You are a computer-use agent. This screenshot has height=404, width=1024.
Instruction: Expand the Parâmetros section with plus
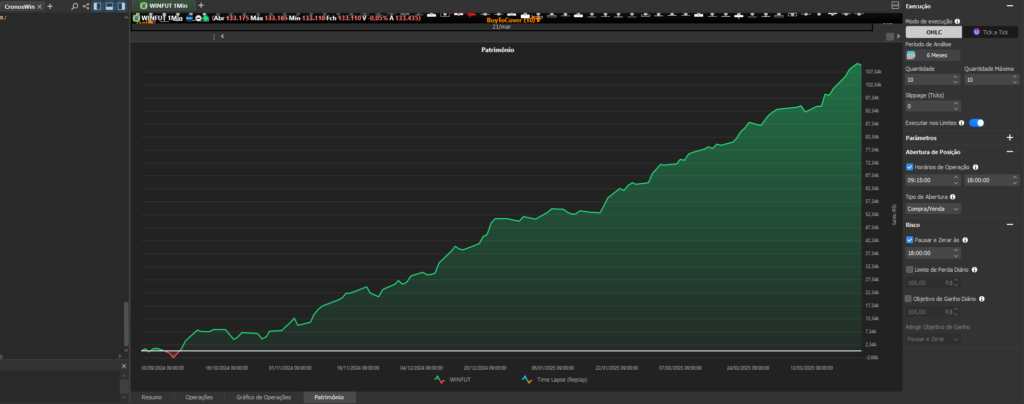click(1010, 138)
